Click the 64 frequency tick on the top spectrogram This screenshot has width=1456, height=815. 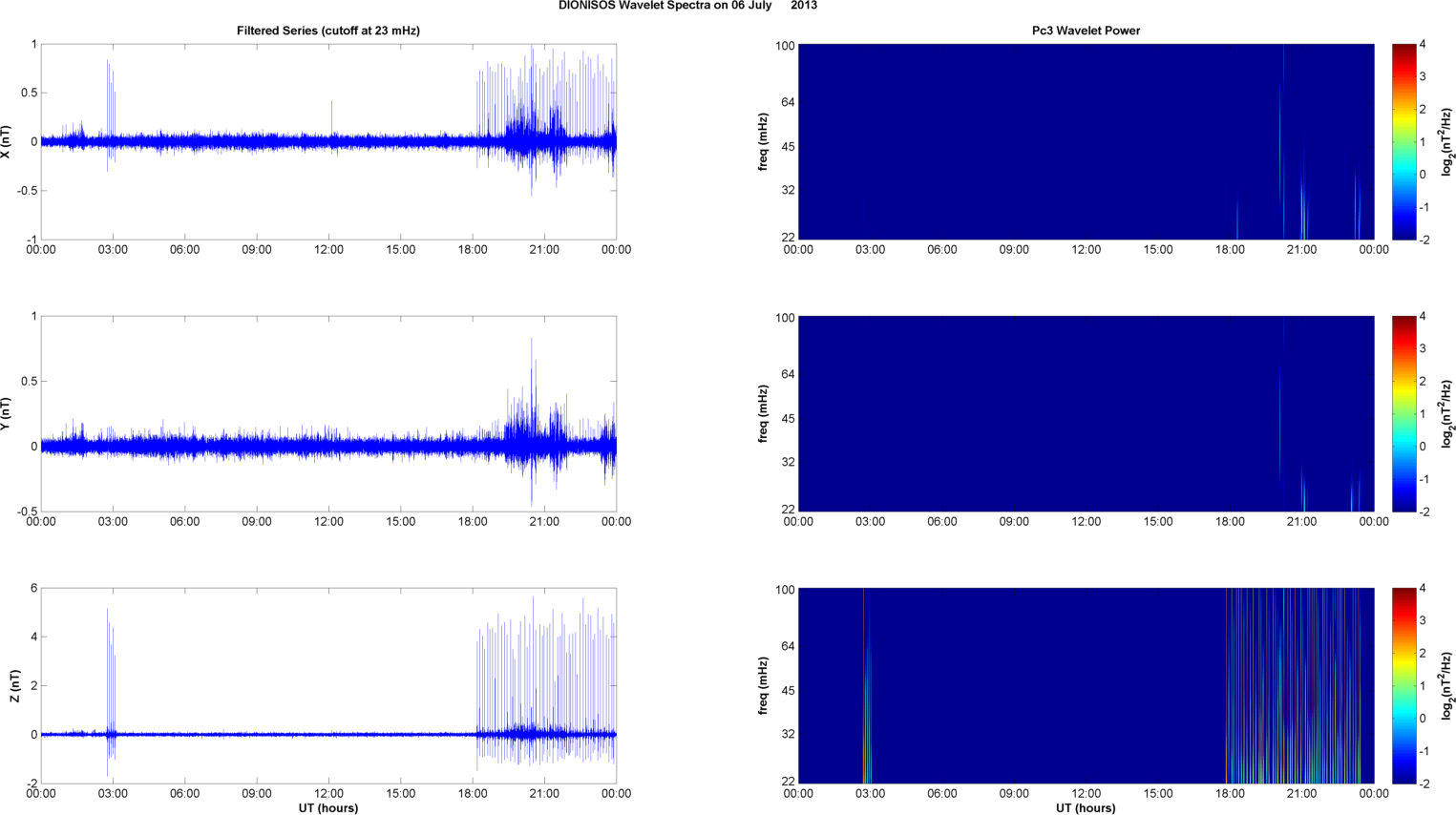coord(789,102)
